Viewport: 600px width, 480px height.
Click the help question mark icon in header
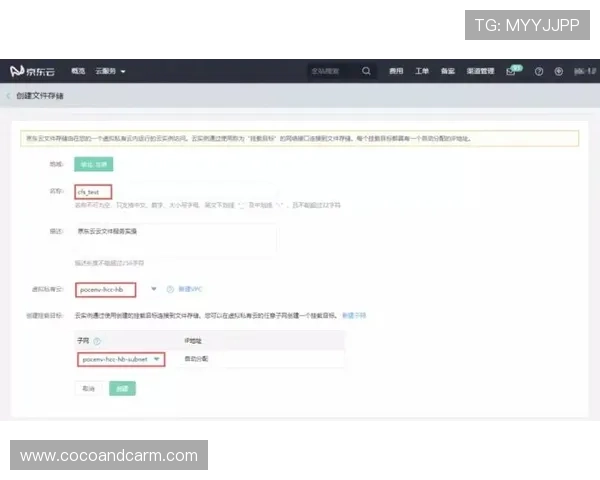539,72
